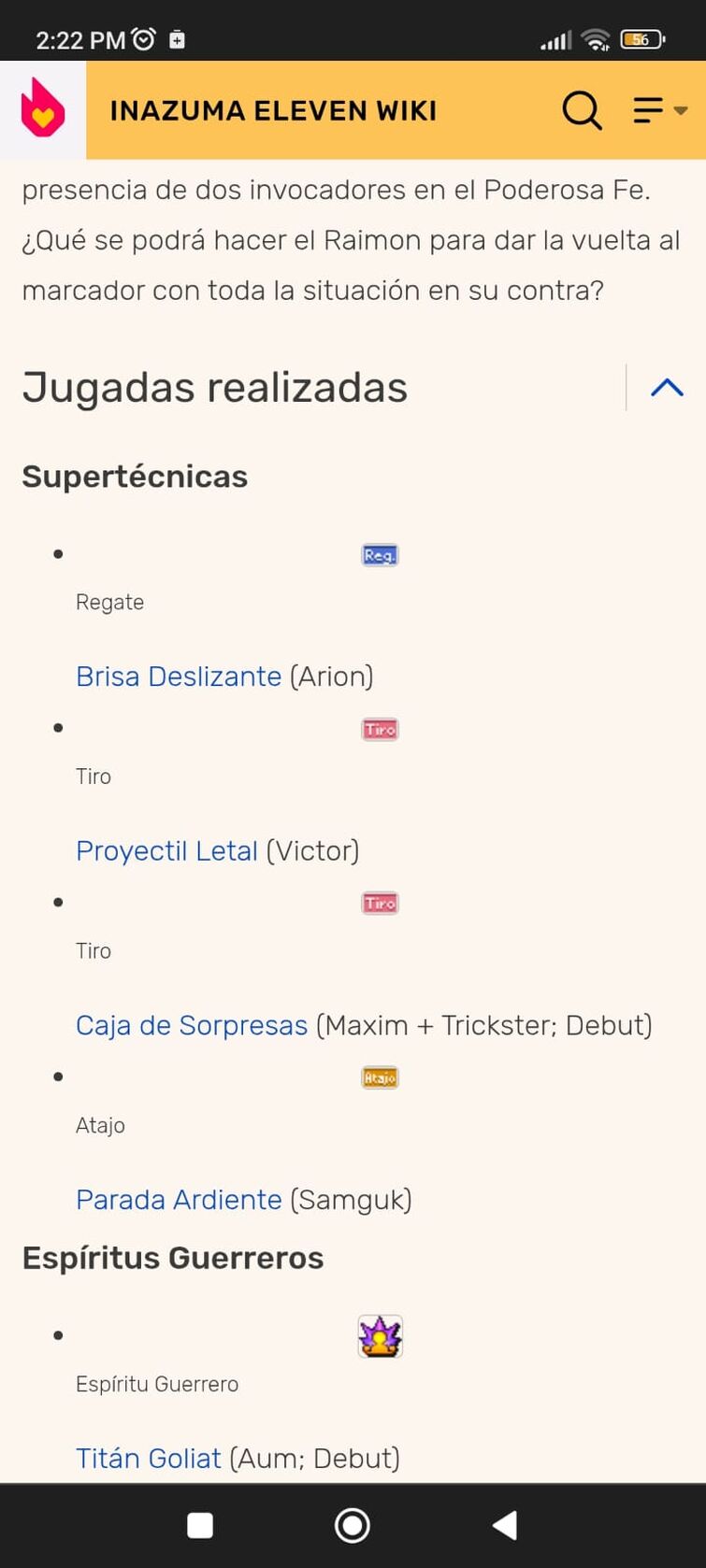
Task: Tap the INAZUMA ELEVEN WIKI title
Action: click(273, 110)
